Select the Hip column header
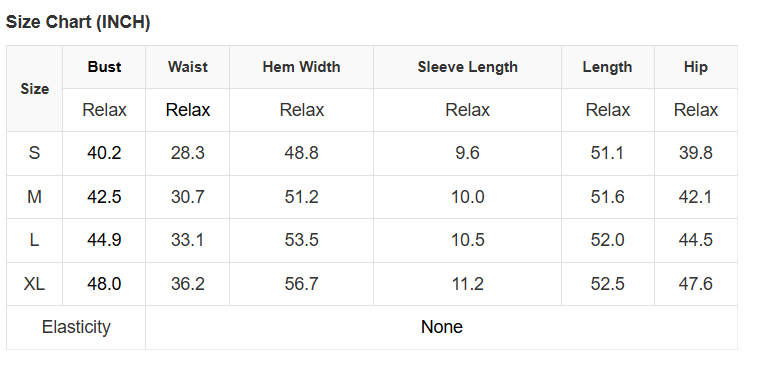 [696, 67]
